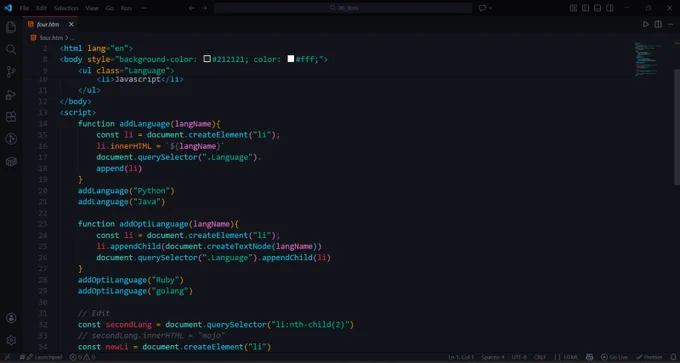Viewport: 680px width, 363px height.
Task: Click the // Edit comment line
Action: (x=94, y=314)
